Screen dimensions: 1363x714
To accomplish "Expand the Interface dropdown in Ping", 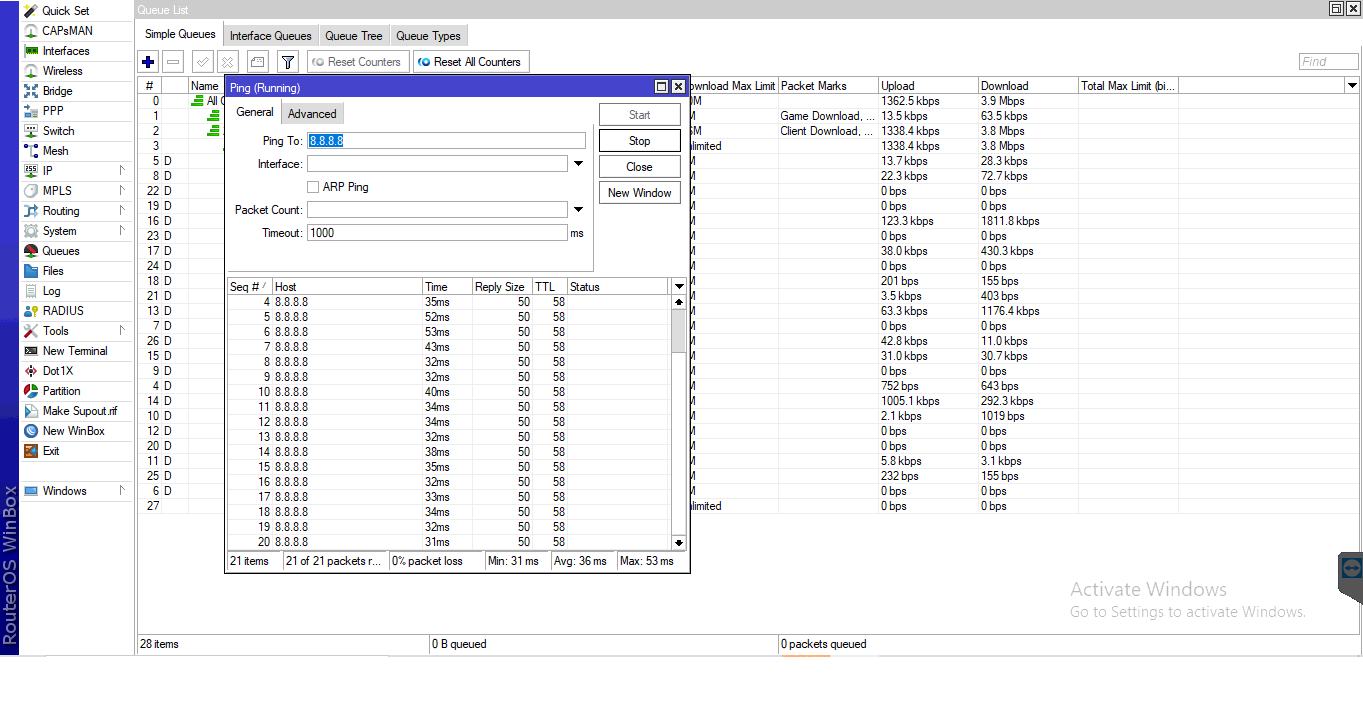I will pos(578,164).
